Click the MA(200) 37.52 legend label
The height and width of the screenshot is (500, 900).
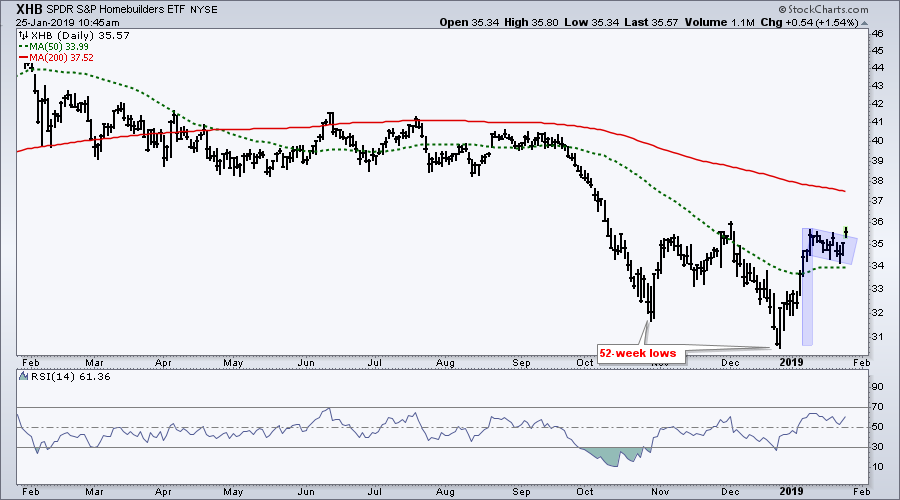coord(61,57)
